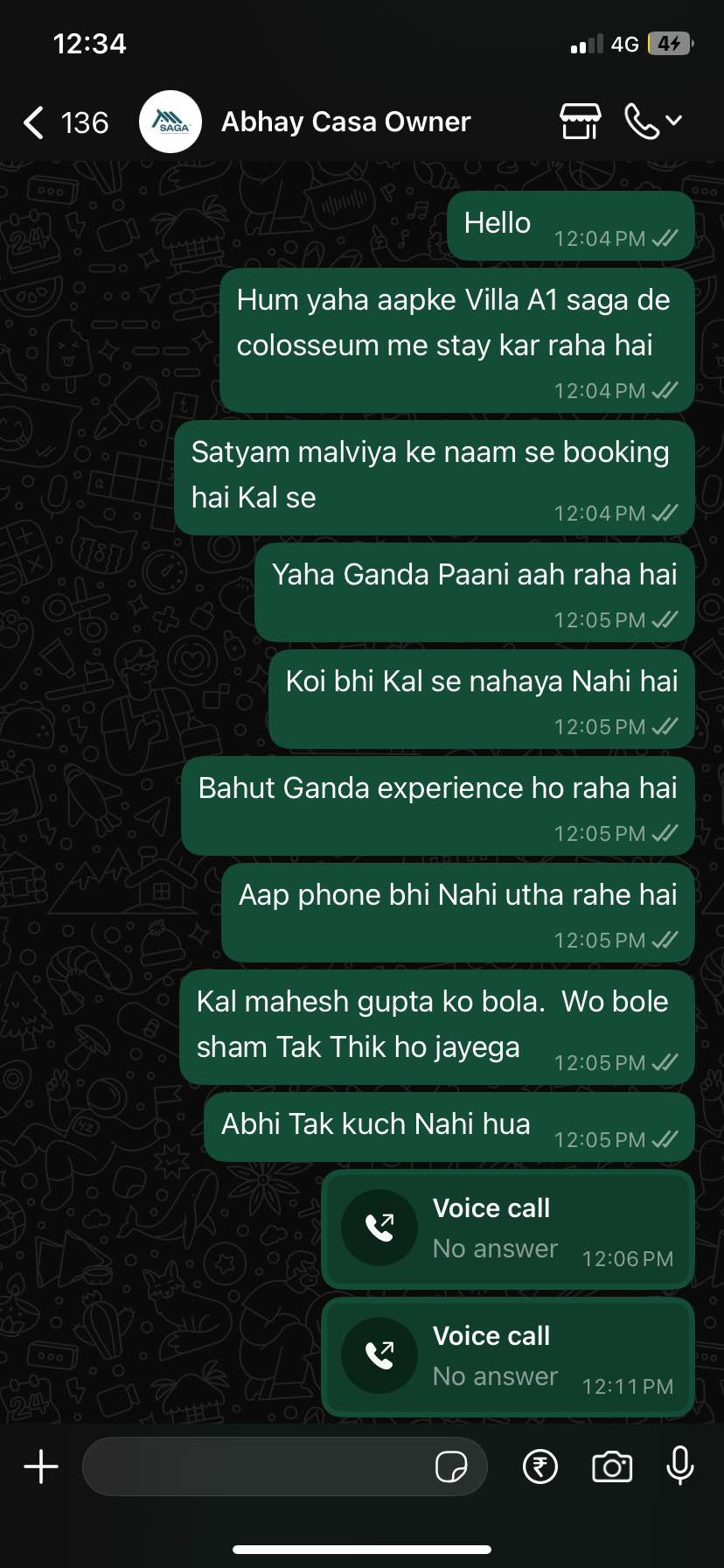Select the "Hello" message bubble

(x=571, y=226)
